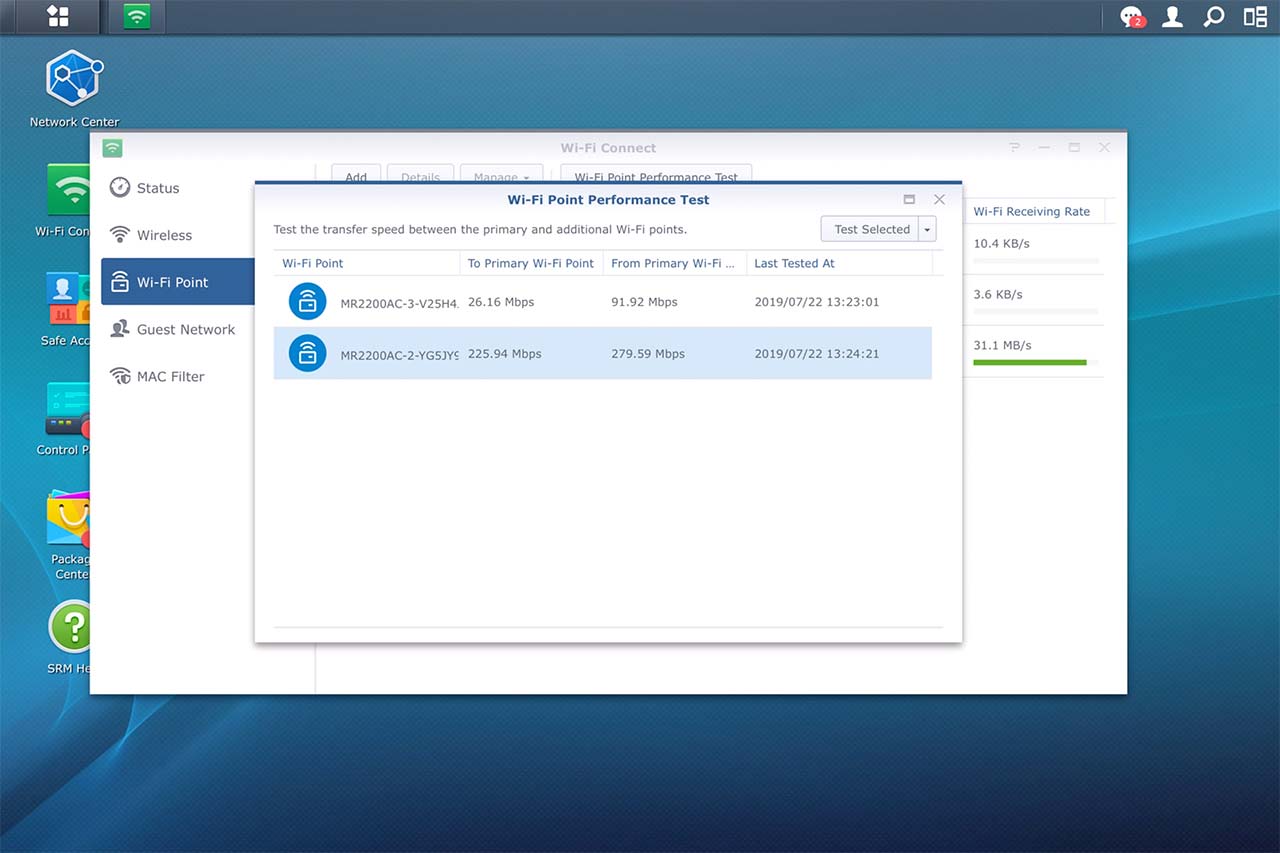Viewport: 1280px width, 853px height.
Task: Click the Test Selected button
Action: (870, 229)
